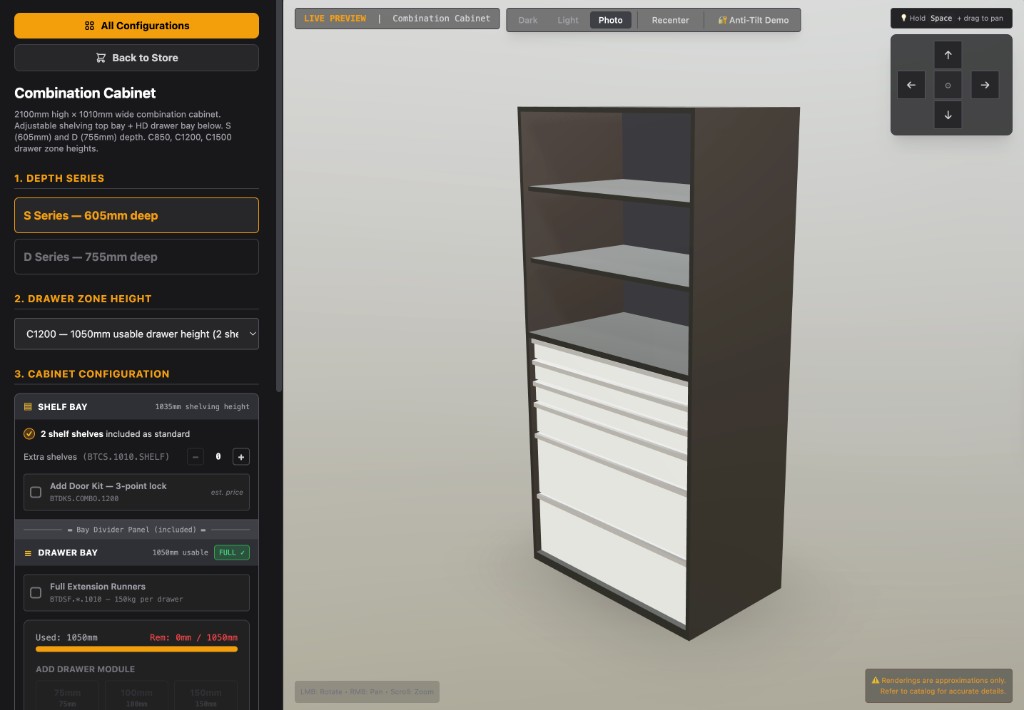Check the Full Extension Runners option
Image resolution: width=1024 pixels, height=710 pixels.
[x=36, y=593]
